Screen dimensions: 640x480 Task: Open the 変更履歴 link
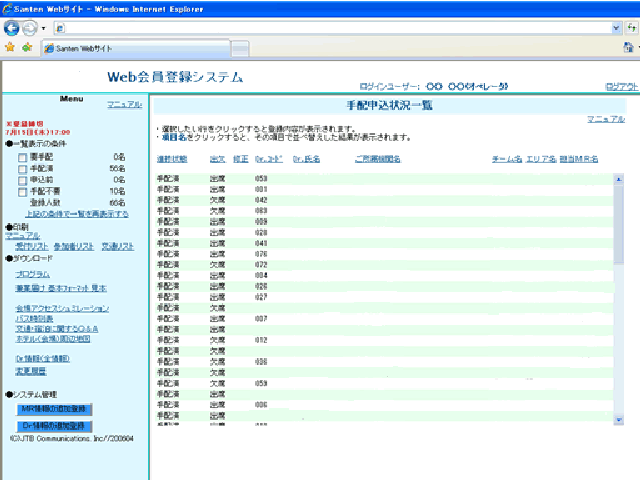[31, 371]
